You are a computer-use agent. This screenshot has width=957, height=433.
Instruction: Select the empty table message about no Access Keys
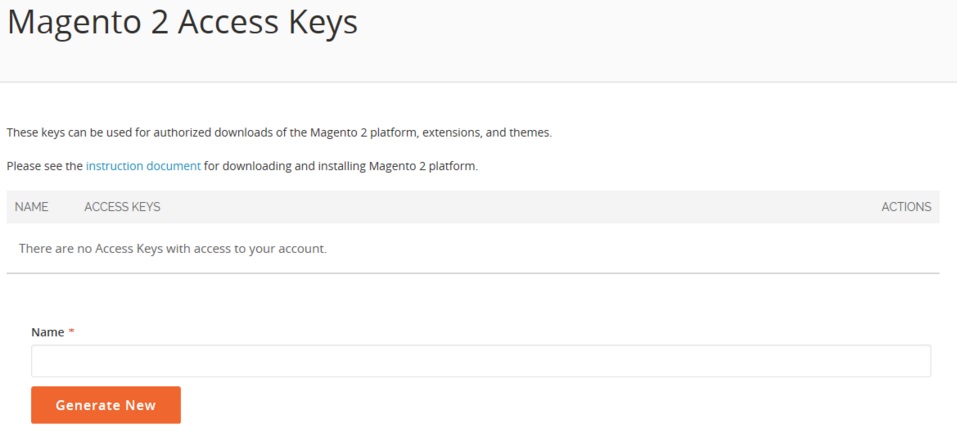pos(173,249)
